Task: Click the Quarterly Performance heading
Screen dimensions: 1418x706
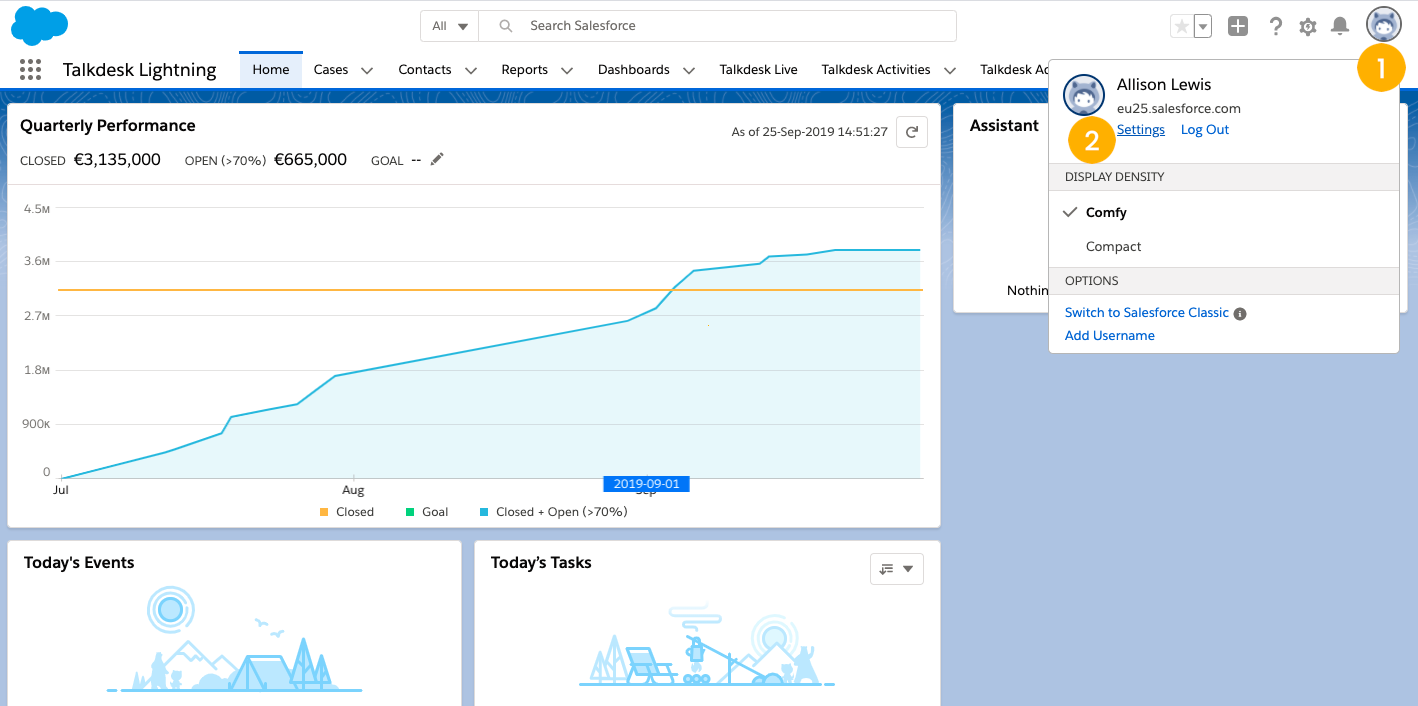Action: coord(108,125)
